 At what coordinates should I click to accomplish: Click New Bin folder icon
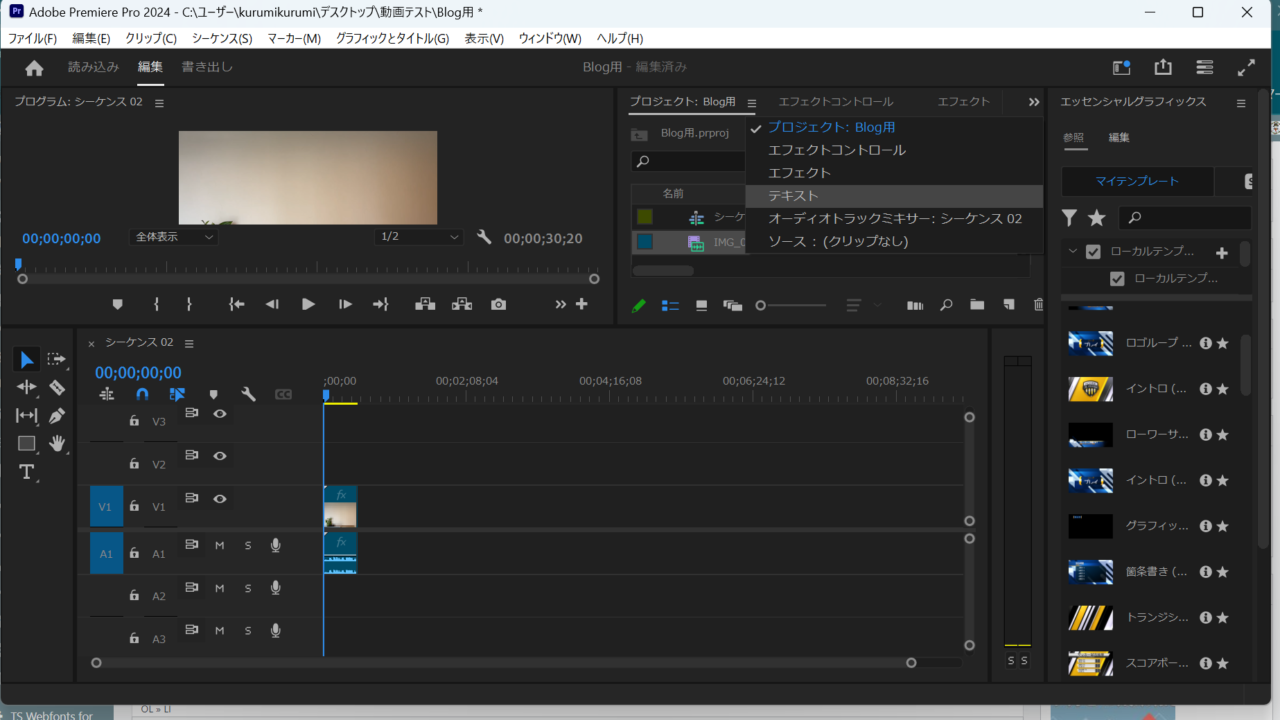pos(977,305)
